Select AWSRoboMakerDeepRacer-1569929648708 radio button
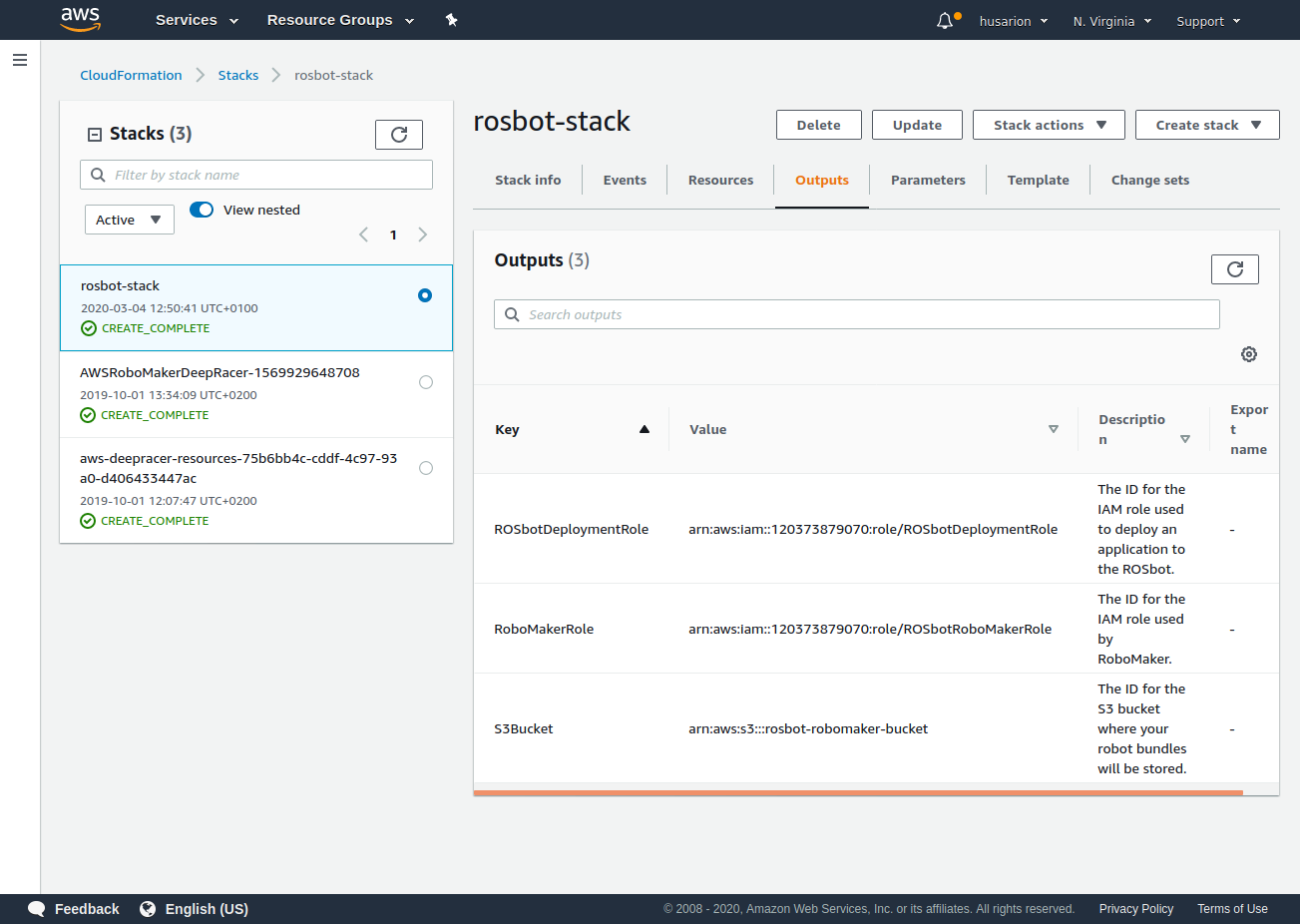Image resolution: width=1300 pixels, height=924 pixels. (x=426, y=382)
